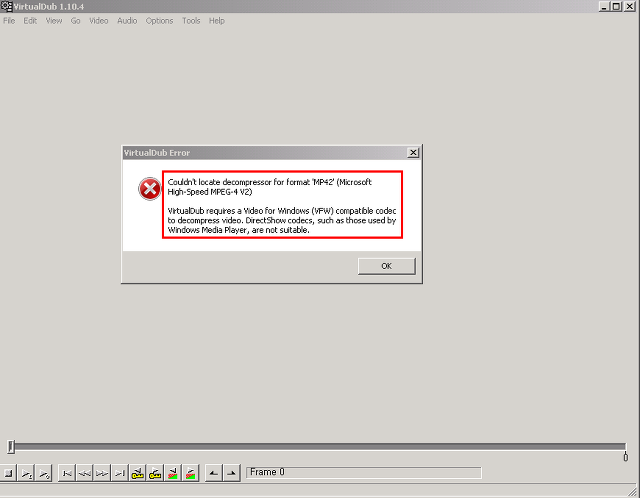
Task: Open the Audio menu
Action: point(127,20)
